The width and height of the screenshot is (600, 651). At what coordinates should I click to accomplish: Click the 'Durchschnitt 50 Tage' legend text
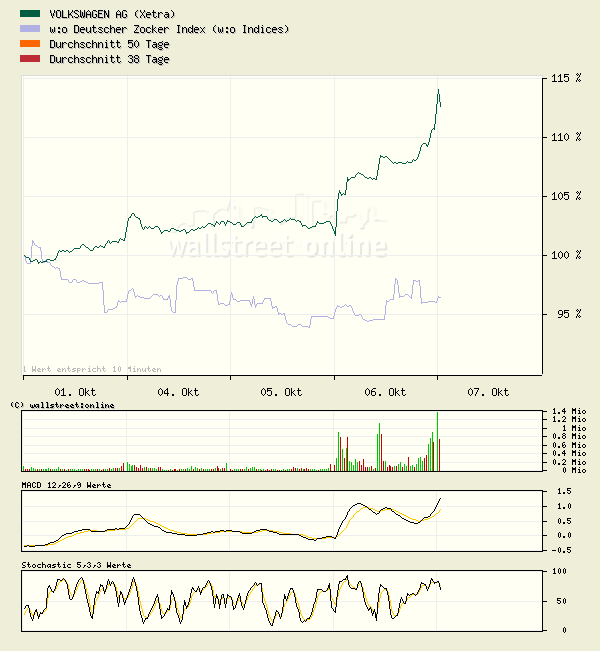point(109,44)
